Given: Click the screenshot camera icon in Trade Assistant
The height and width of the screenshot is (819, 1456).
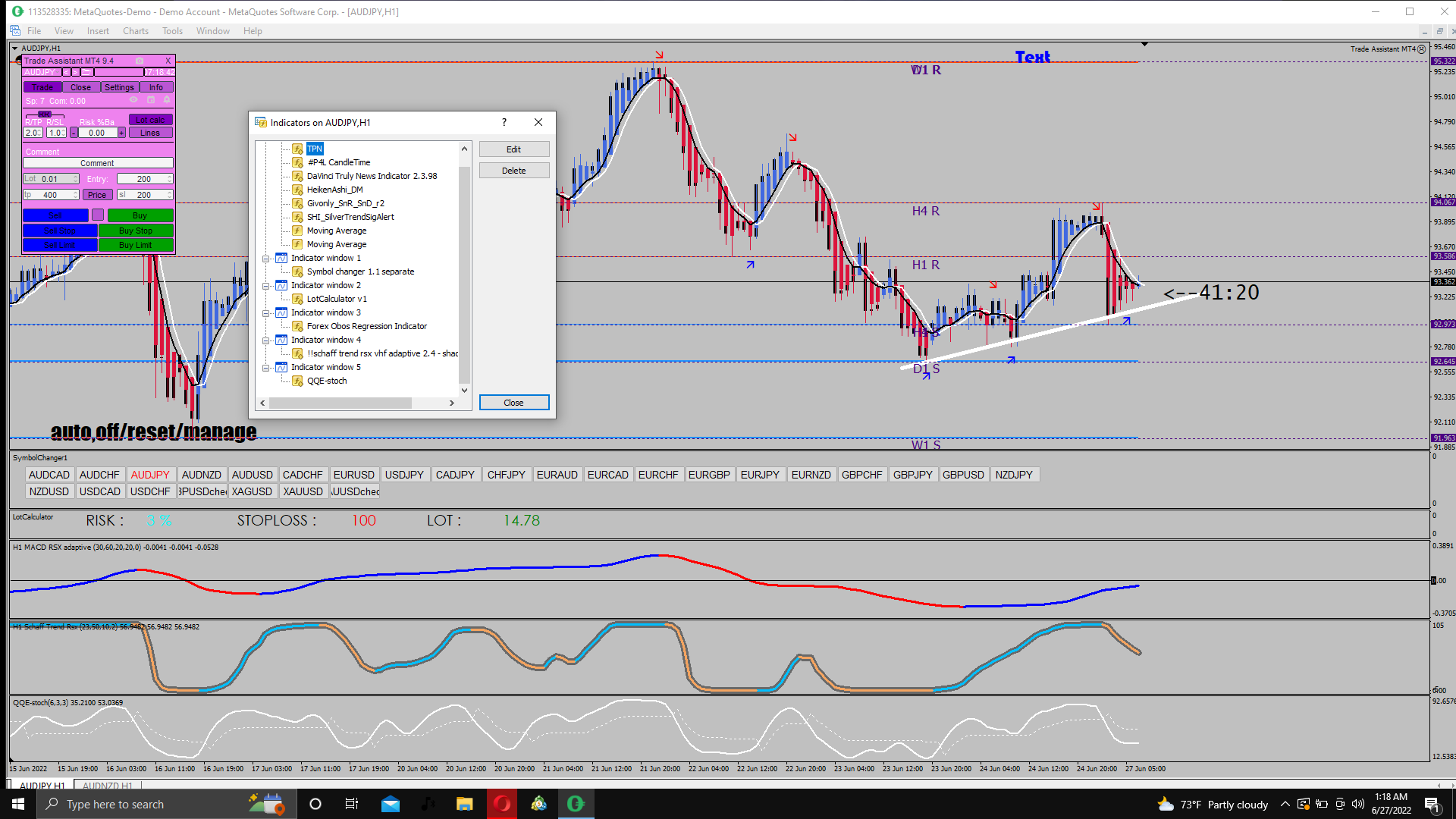Looking at the screenshot, I should [x=140, y=61].
